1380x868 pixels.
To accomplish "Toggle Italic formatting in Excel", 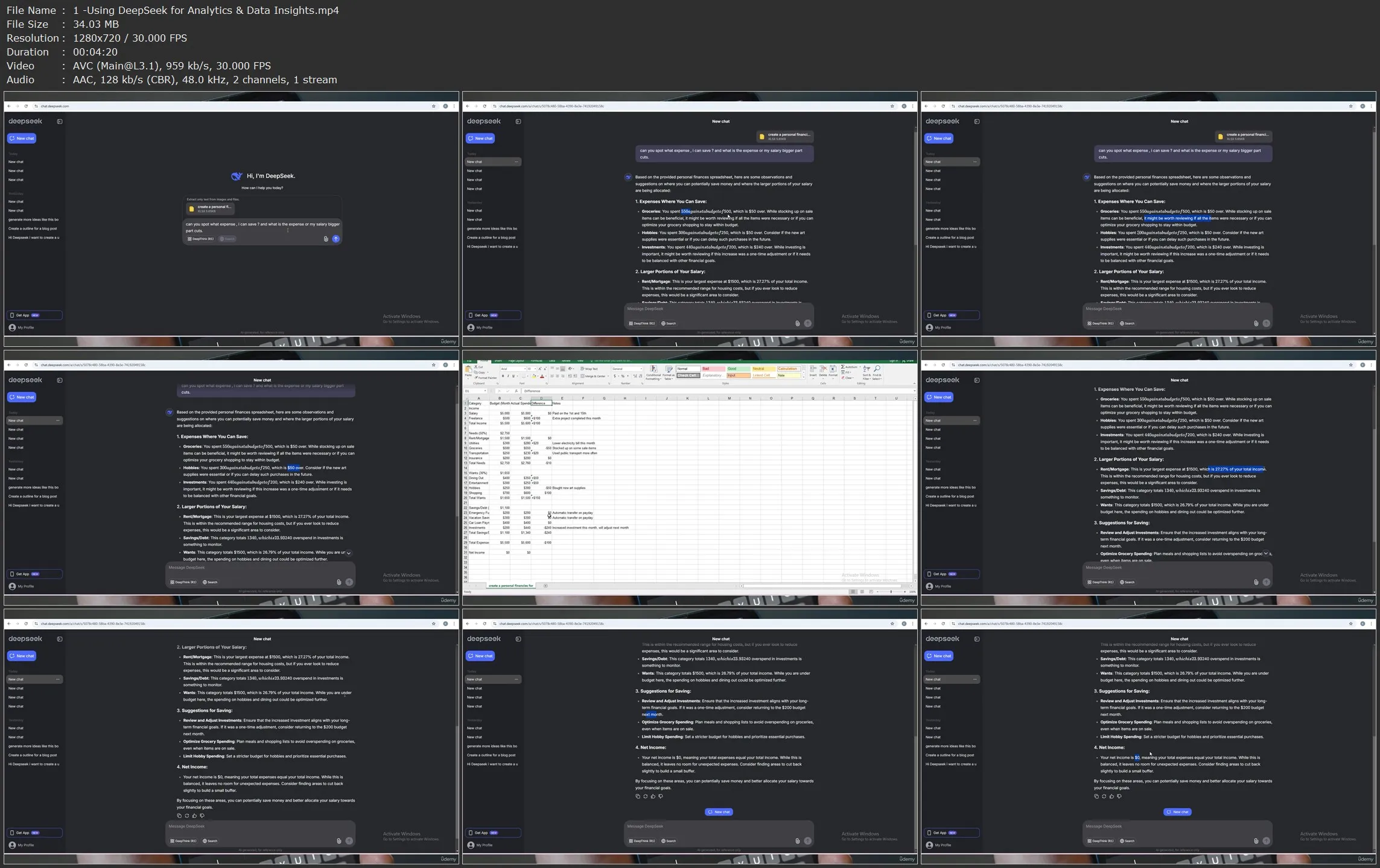I will (x=508, y=376).
